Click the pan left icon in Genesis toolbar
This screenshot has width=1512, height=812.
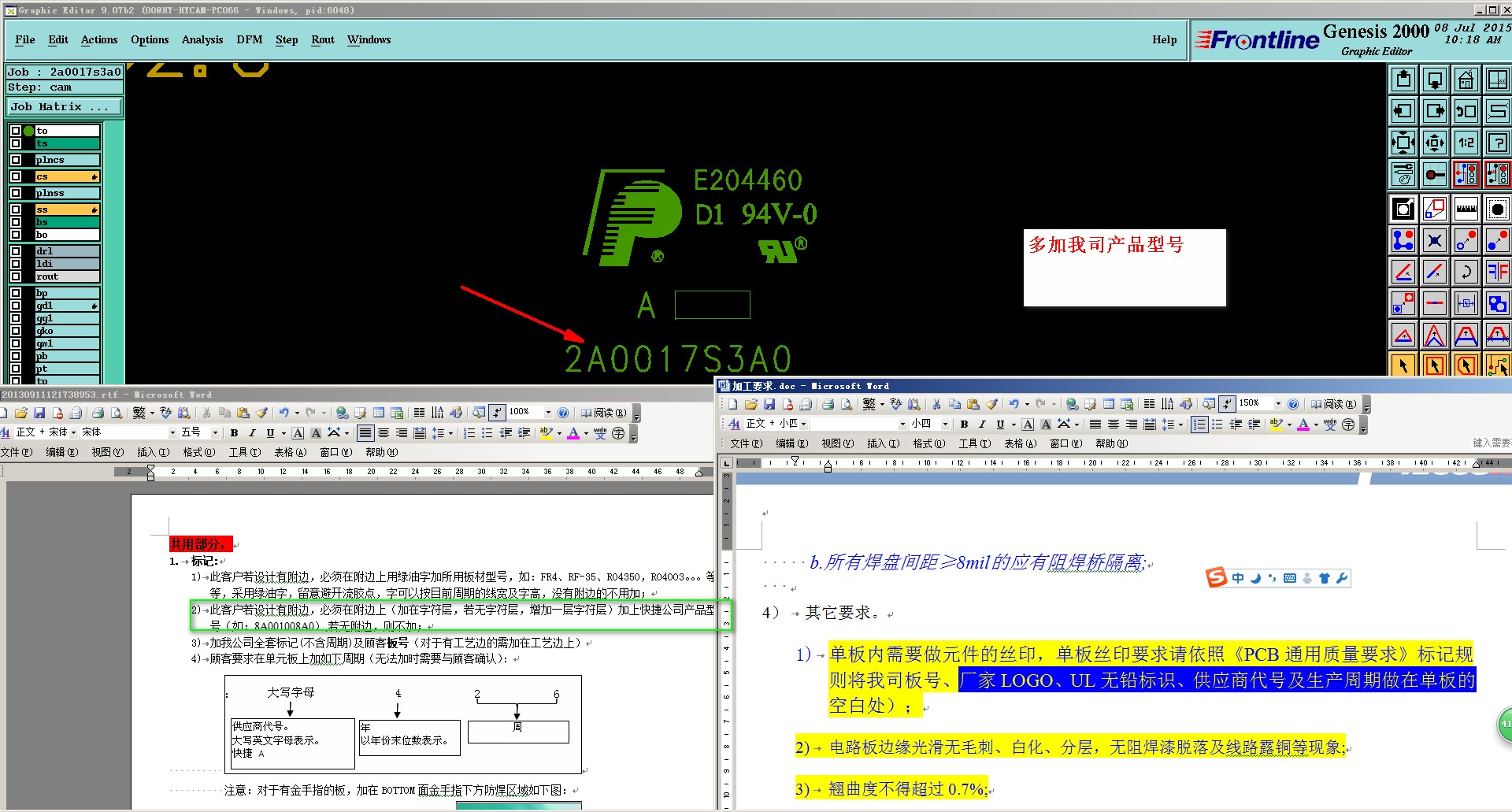pos(1403,111)
